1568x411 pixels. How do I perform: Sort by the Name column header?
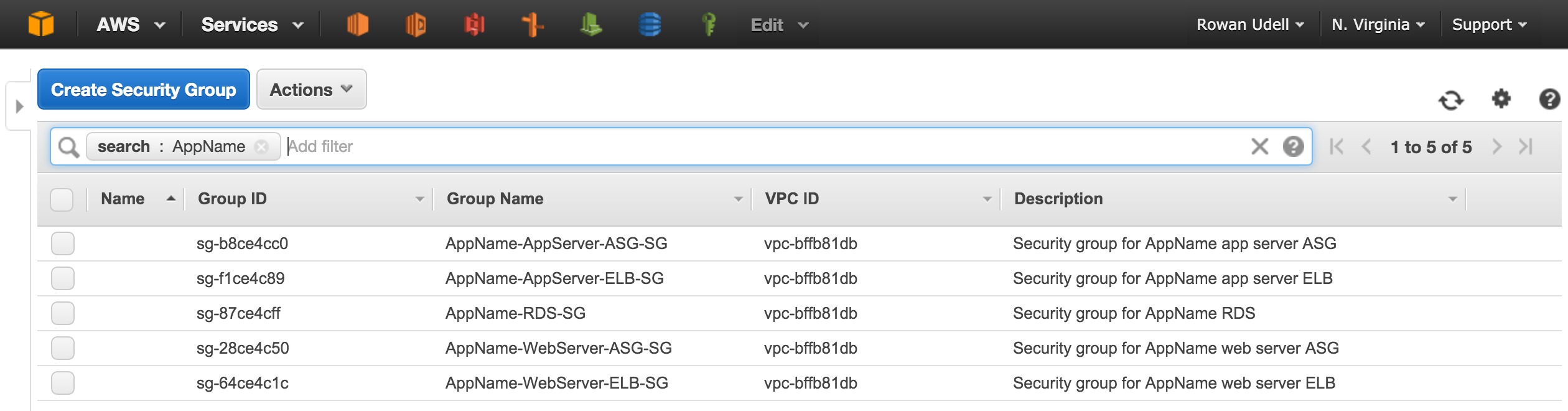pyautogui.click(x=133, y=198)
